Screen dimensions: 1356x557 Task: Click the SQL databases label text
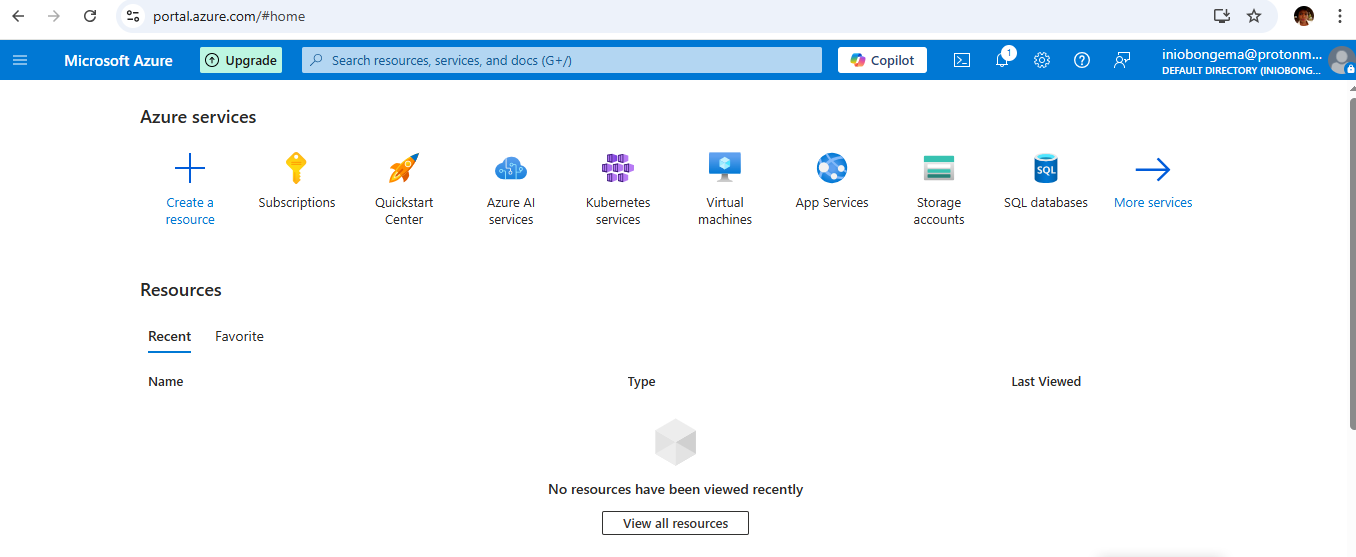[1046, 203]
